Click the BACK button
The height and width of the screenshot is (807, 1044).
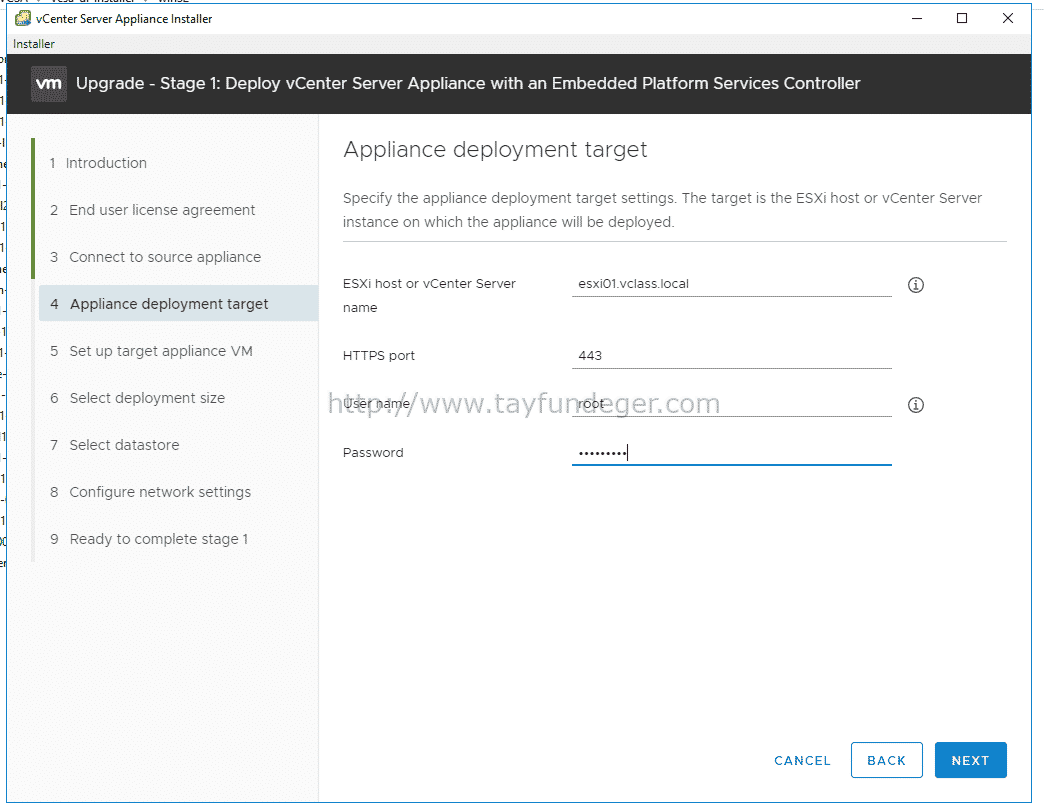point(887,760)
